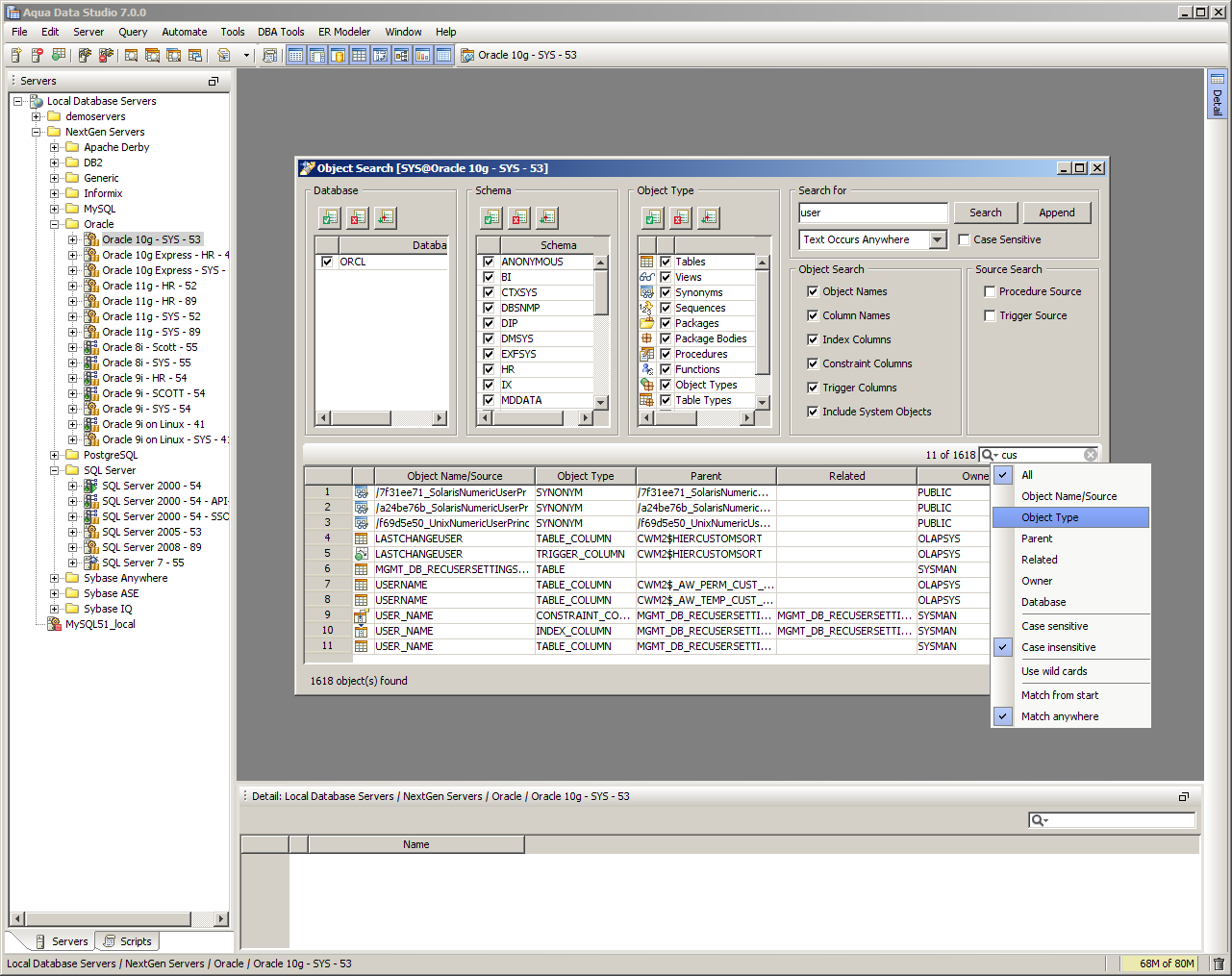
Task: Enable the Case Sensitive checkbox
Action: pos(964,240)
